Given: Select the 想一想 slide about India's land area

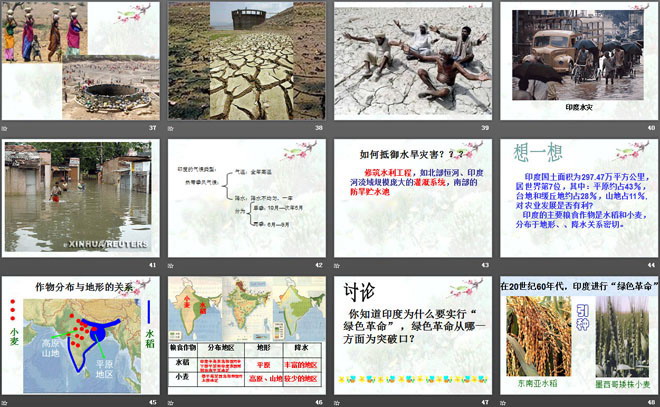Looking at the screenshot, I should [577, 198].
